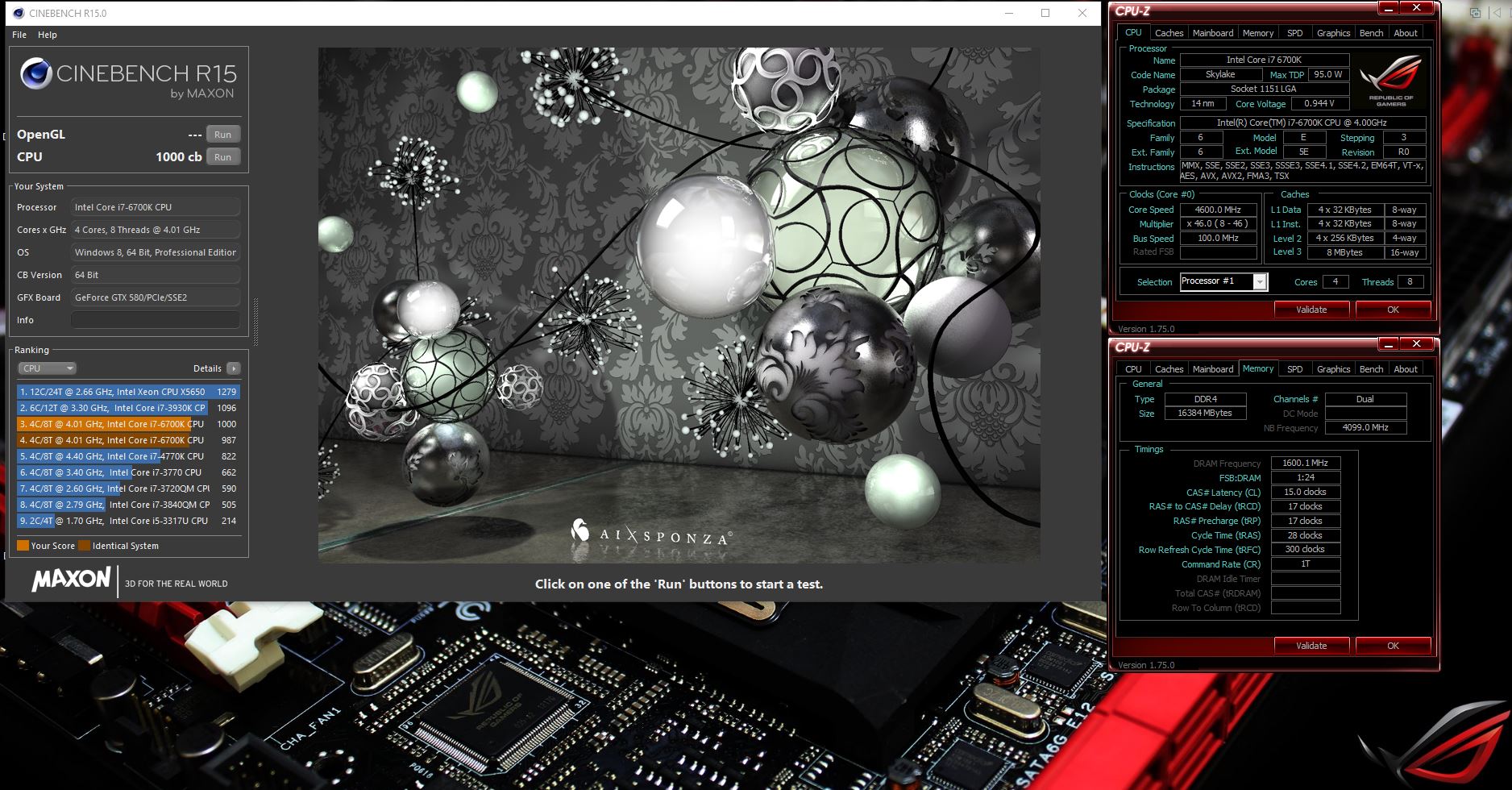The width and height of the screenshot is (1512, 790).
Task: Click the Core Speed 4600.0 MHz value
Action: (x=1218, y=210)
